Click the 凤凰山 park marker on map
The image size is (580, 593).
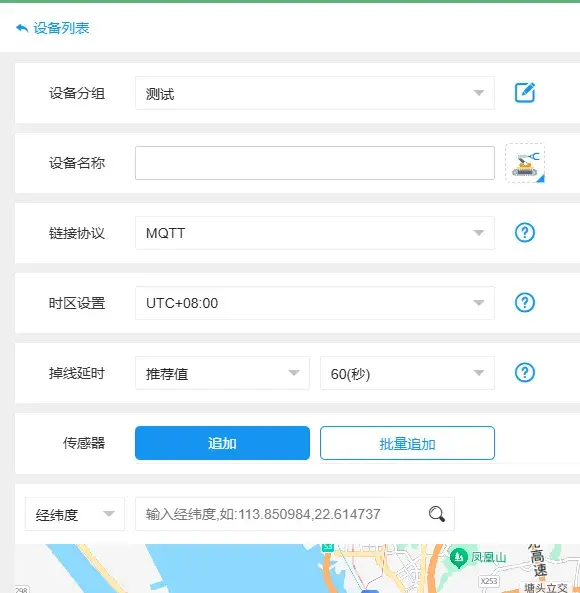459,557
